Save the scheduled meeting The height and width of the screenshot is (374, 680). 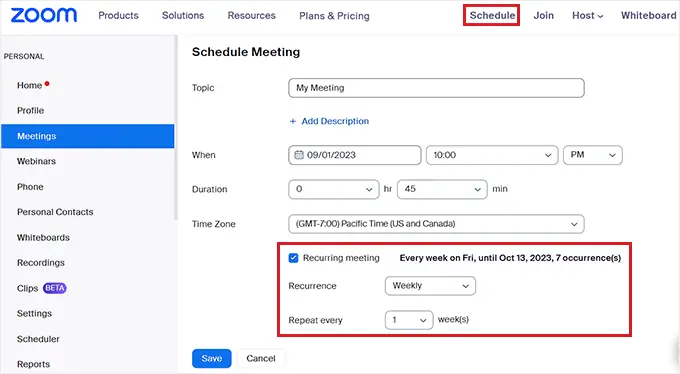pos(212,358)
